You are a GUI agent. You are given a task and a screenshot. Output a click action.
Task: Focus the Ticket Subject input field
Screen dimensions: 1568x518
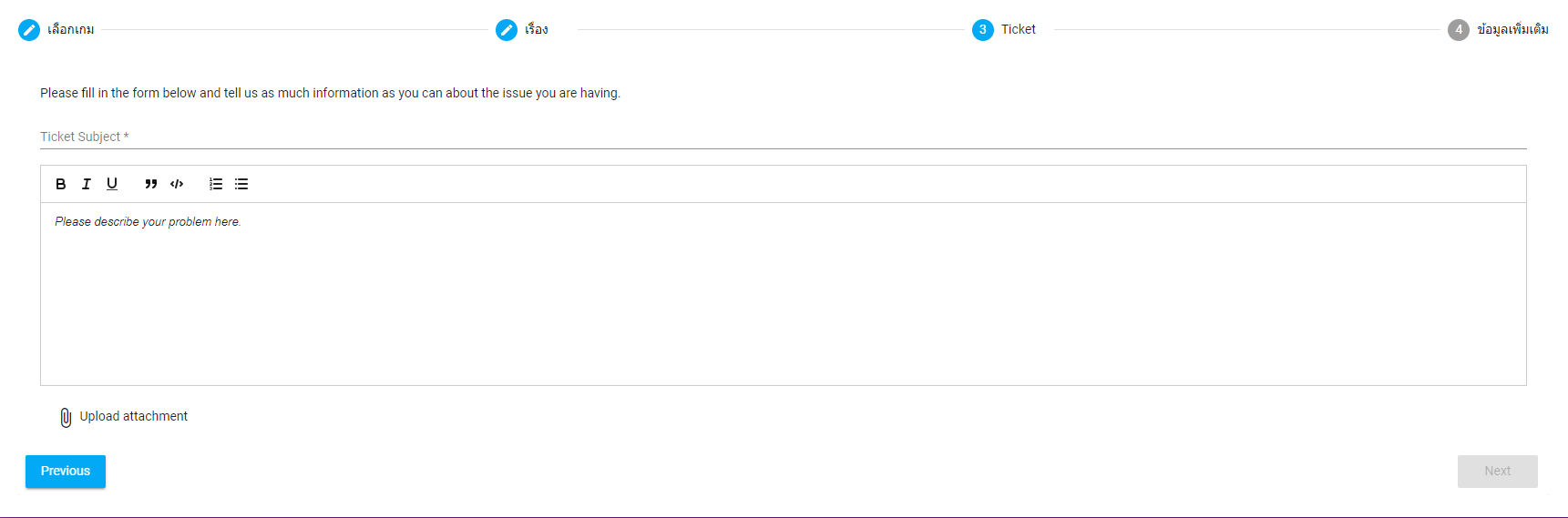coord(784,137)
